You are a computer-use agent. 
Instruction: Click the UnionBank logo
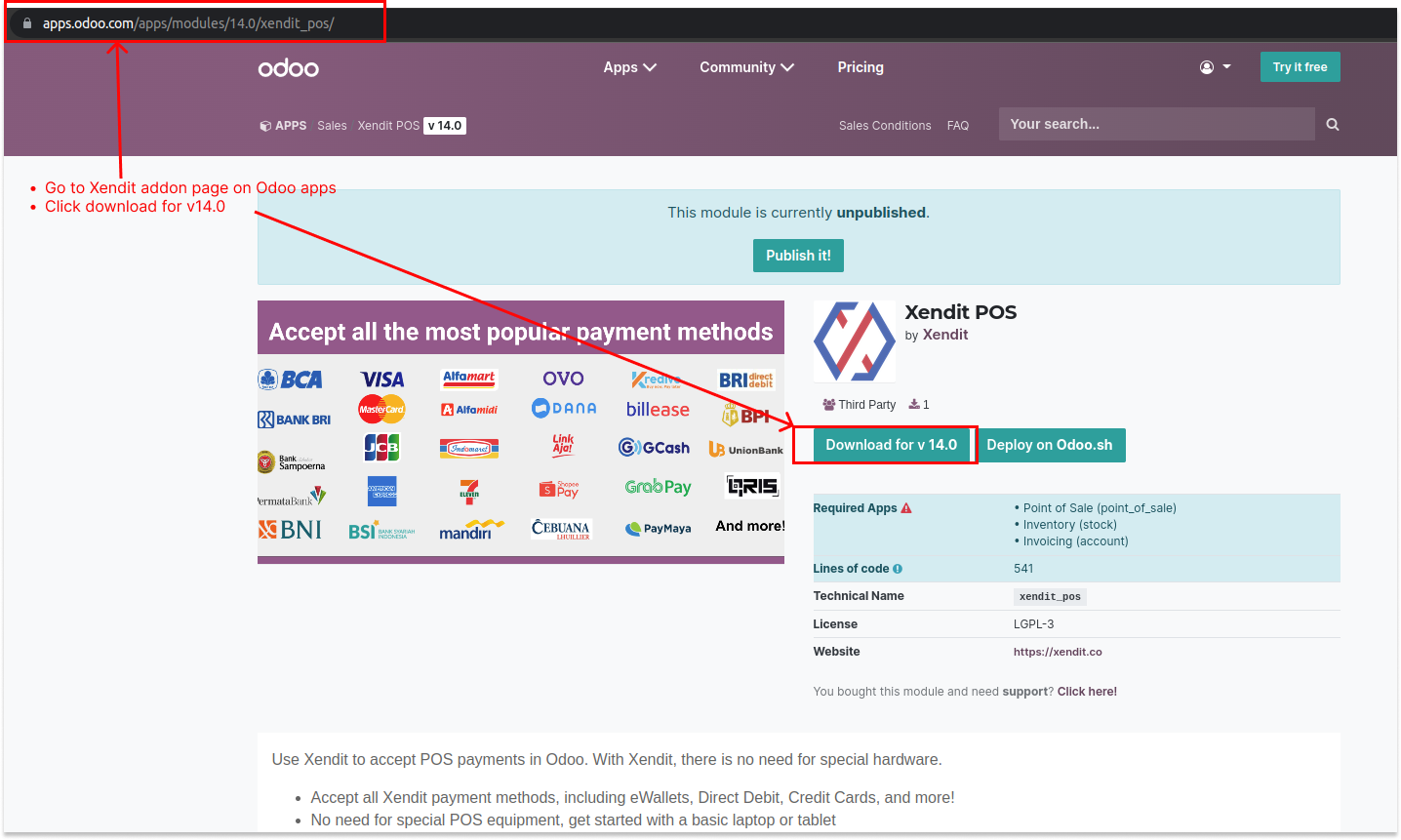click(745, 450)
